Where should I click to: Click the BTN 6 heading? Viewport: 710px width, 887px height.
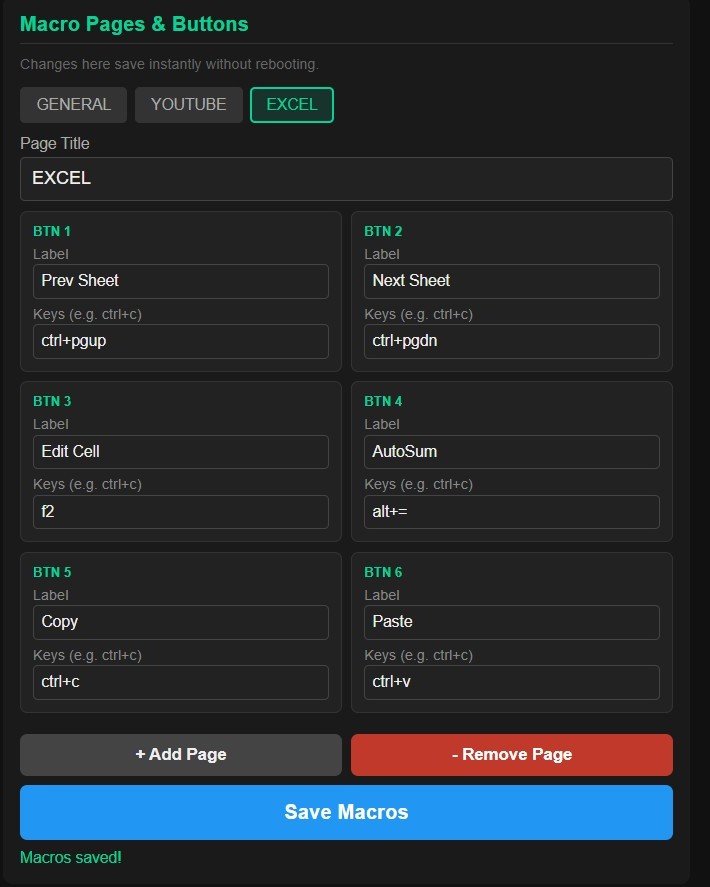pos(383,572)
